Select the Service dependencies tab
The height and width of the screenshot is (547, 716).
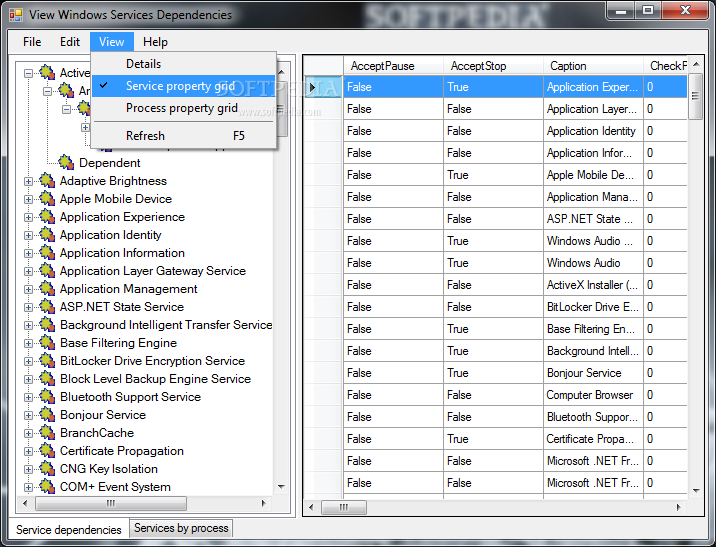69,529
